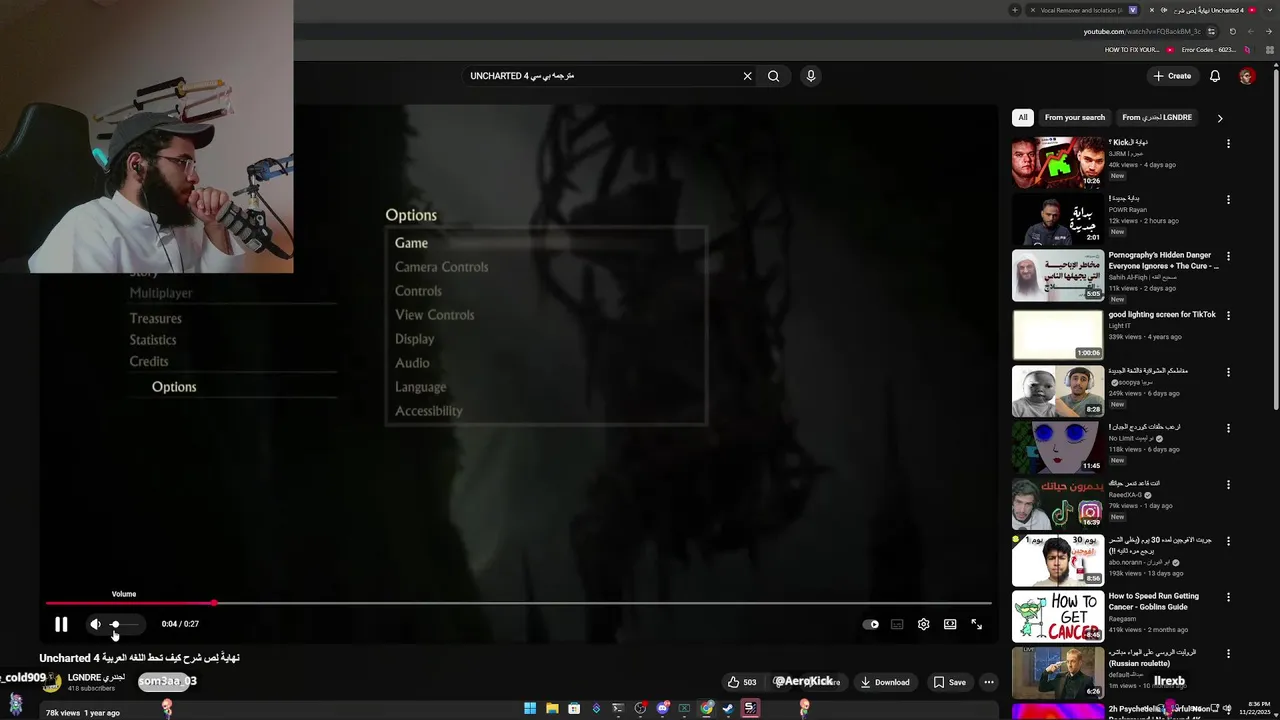This screenshot has height=720, width=1280.
Task: Select the From your search chip
Action: [1075, 117]
